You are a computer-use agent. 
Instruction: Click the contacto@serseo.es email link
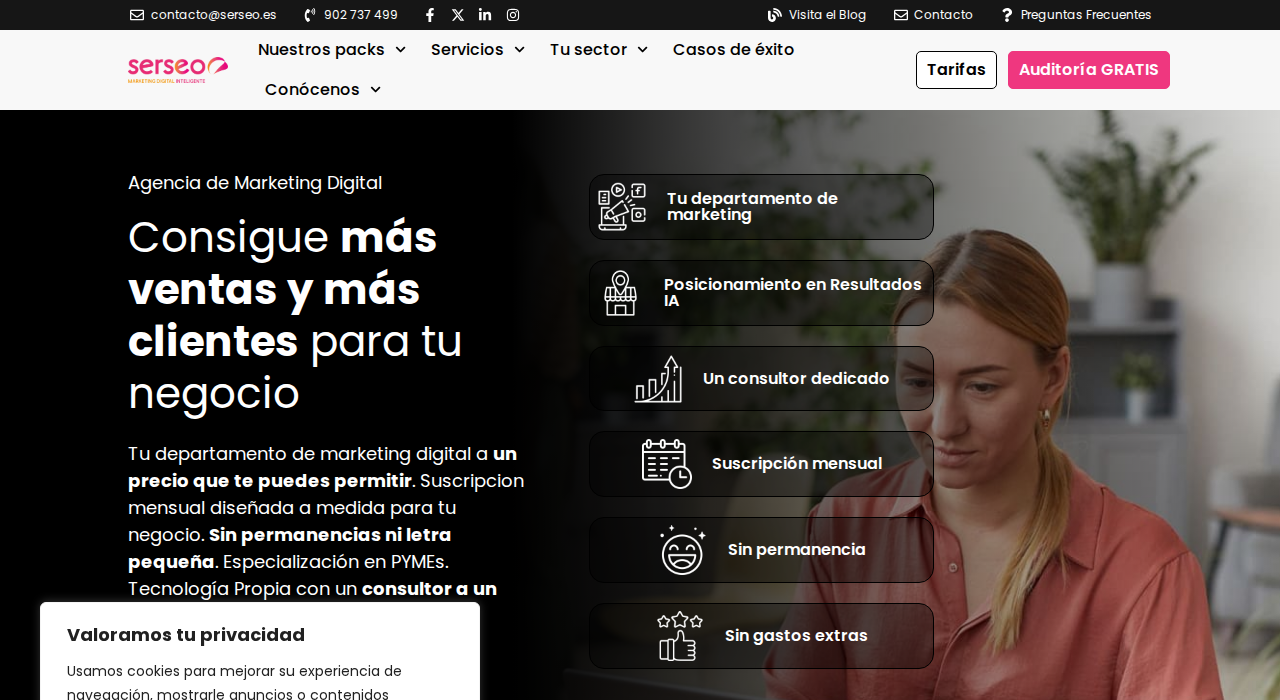coord(213,15)
